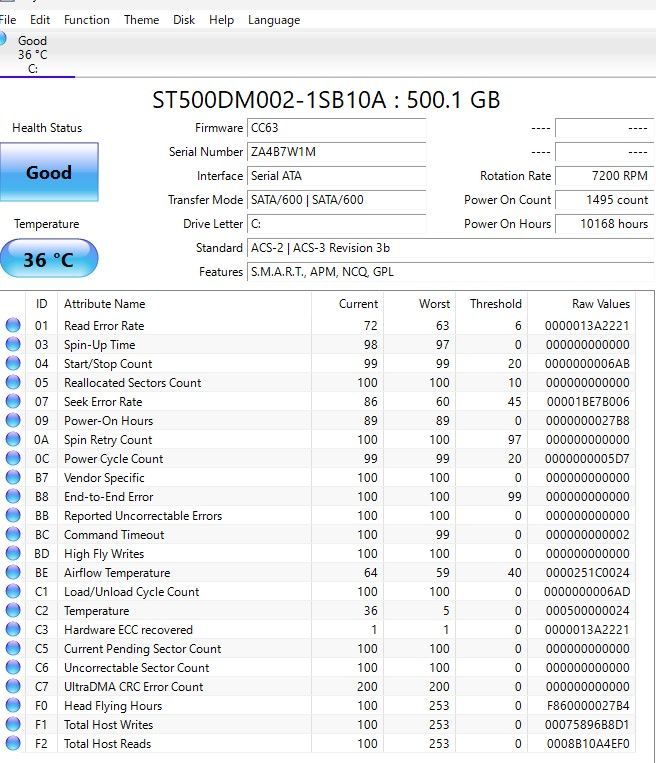The image size is (656, 763).
Task: Click the UltraDMA CRC Error Count name
Action: 133,686
